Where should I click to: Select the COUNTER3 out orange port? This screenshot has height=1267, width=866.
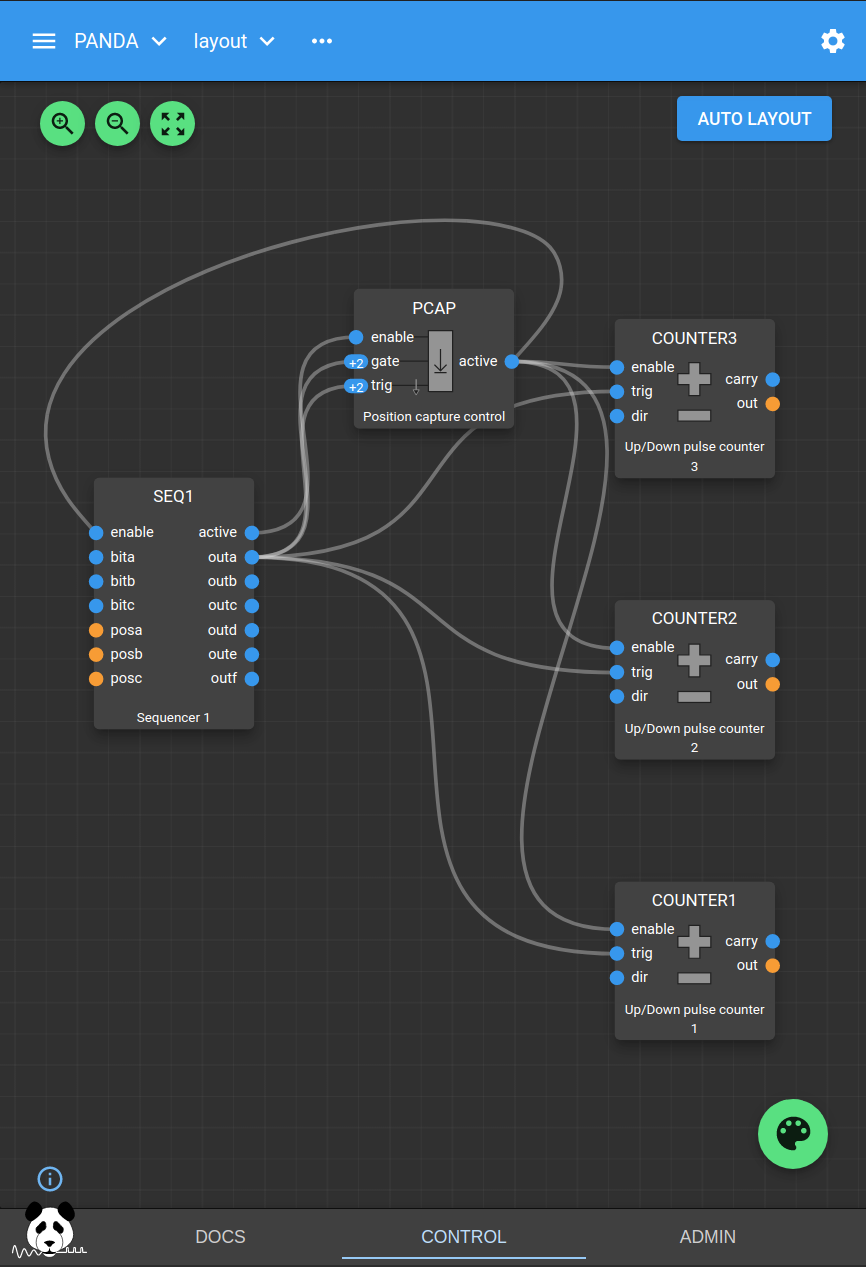(x=772, y=404)
